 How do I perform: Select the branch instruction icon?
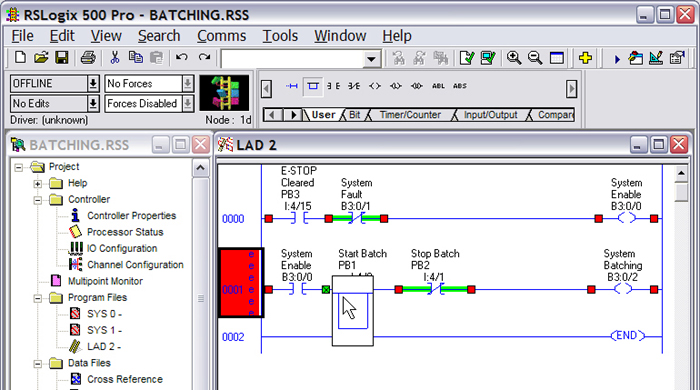coord(313,86)
